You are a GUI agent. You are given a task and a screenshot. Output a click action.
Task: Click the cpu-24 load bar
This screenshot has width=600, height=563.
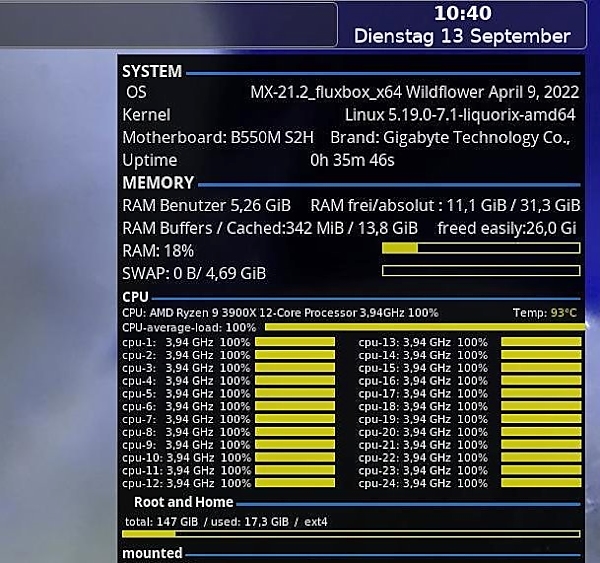[540, 483]
